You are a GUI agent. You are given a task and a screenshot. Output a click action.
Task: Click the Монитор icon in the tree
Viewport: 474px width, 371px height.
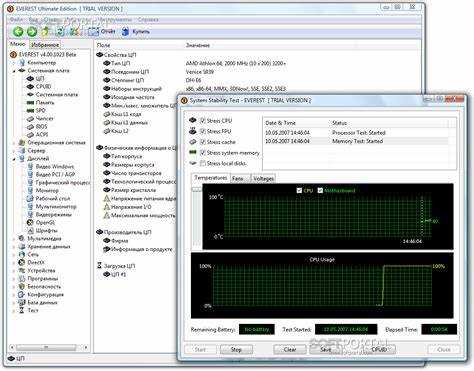[x=30, y=191]
